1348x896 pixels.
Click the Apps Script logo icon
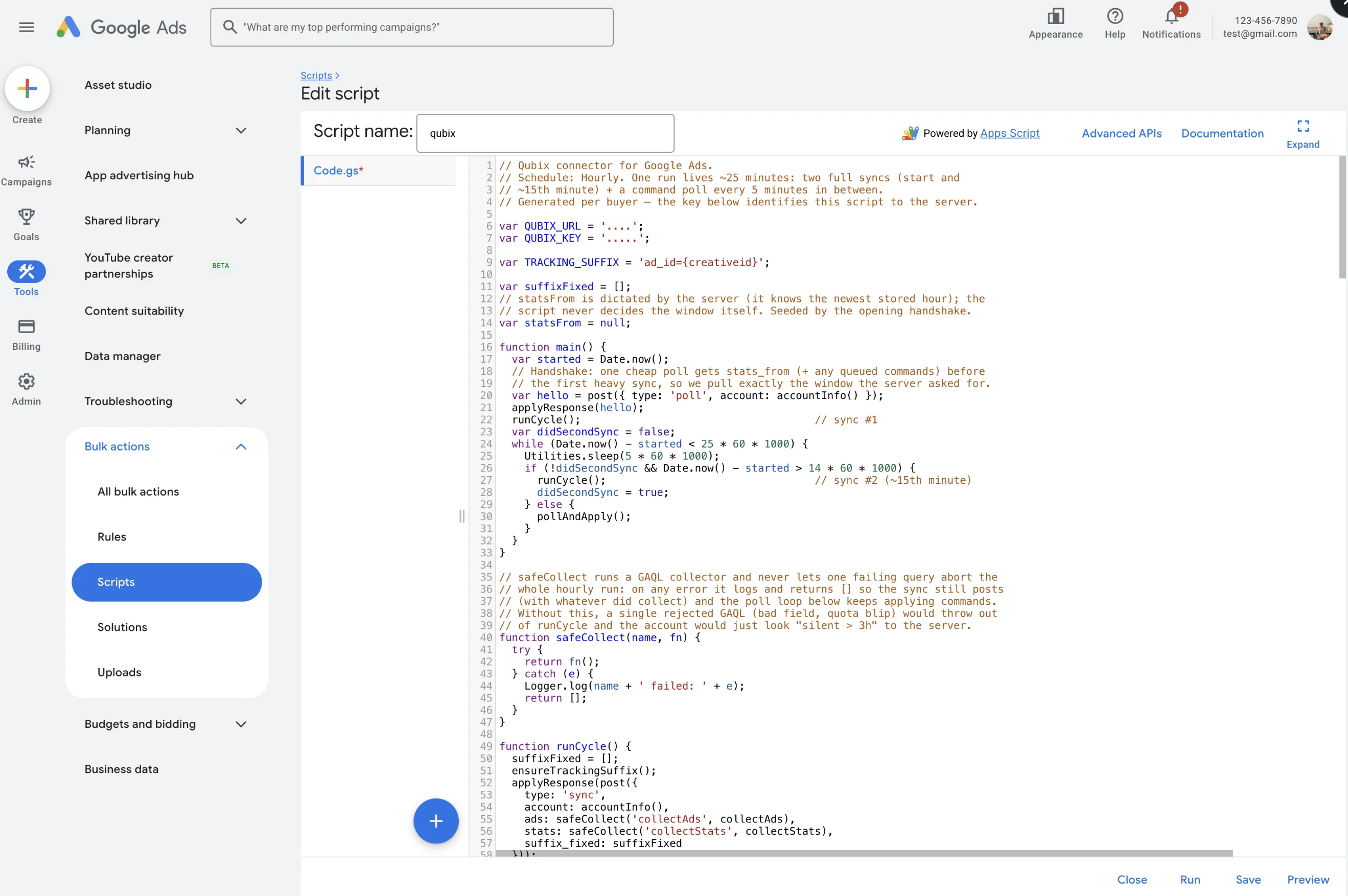pyautogui.click(x=909, y=133)
